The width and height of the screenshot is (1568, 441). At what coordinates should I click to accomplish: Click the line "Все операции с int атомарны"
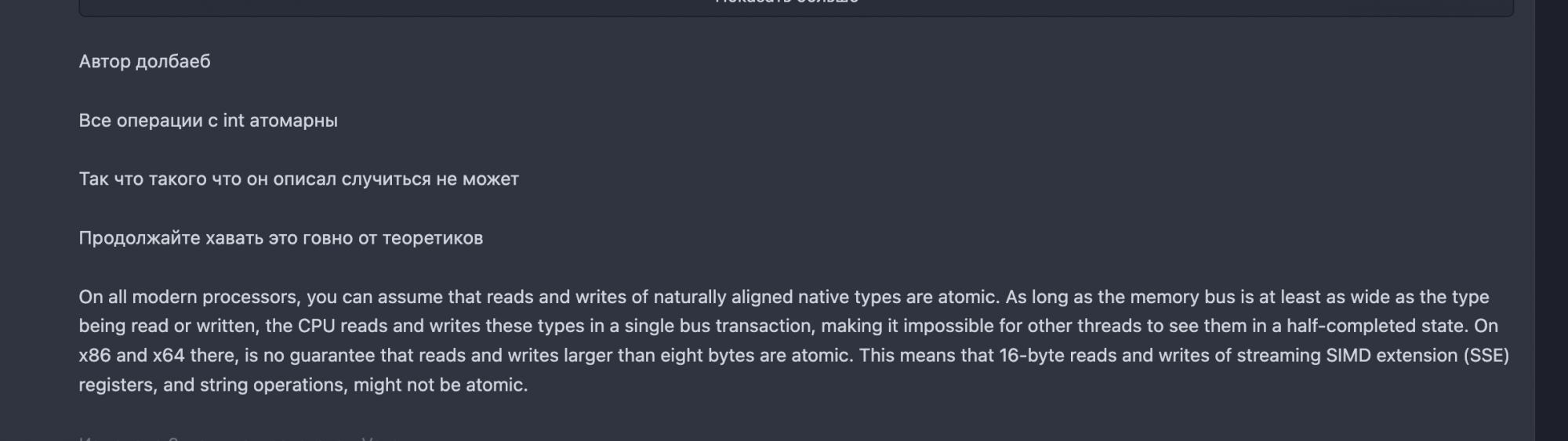(208, 121)
